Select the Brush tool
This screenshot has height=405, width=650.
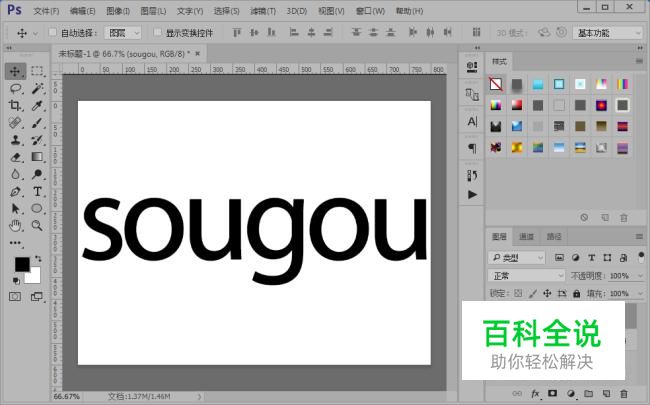pos(37,123)
